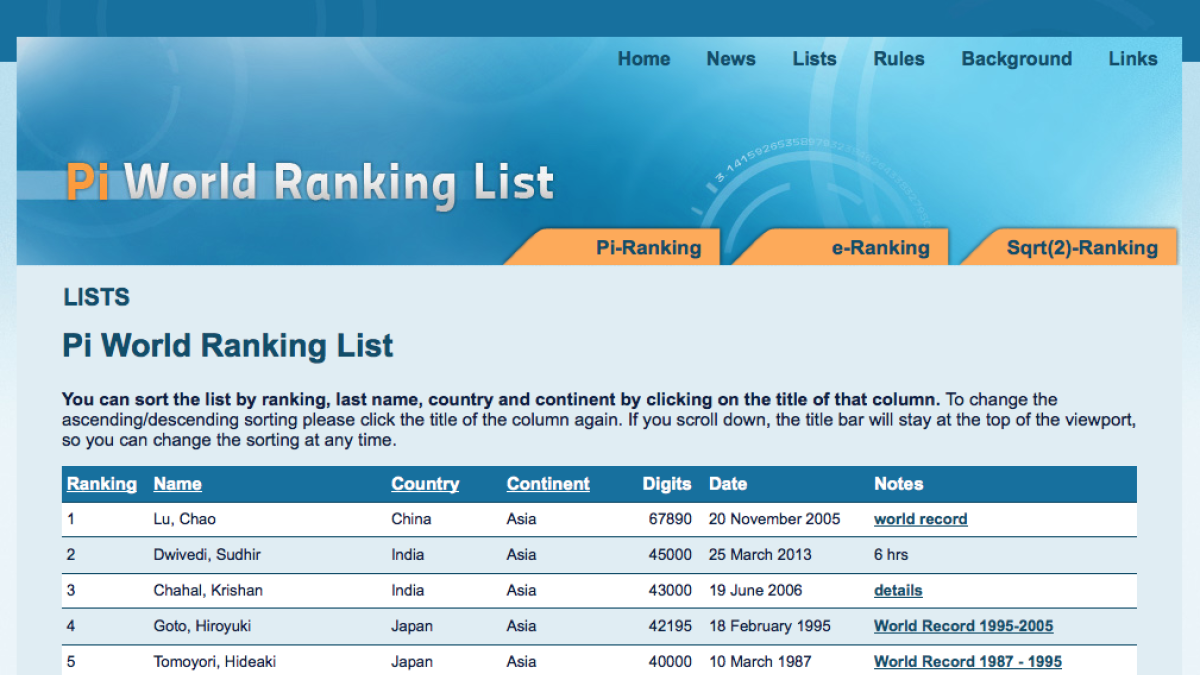Click the Digits column header
Screen dimensions: 1200x675
tap(667, 484)
